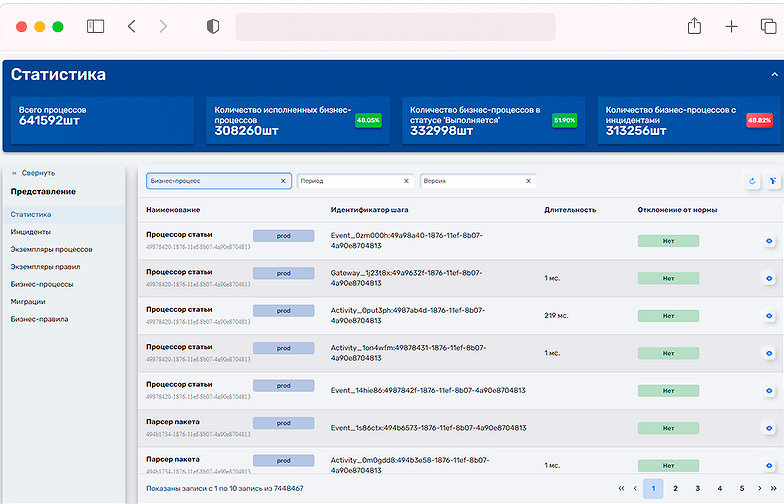
Task: Click the filter icon above the table
Action: click(772, 181)
